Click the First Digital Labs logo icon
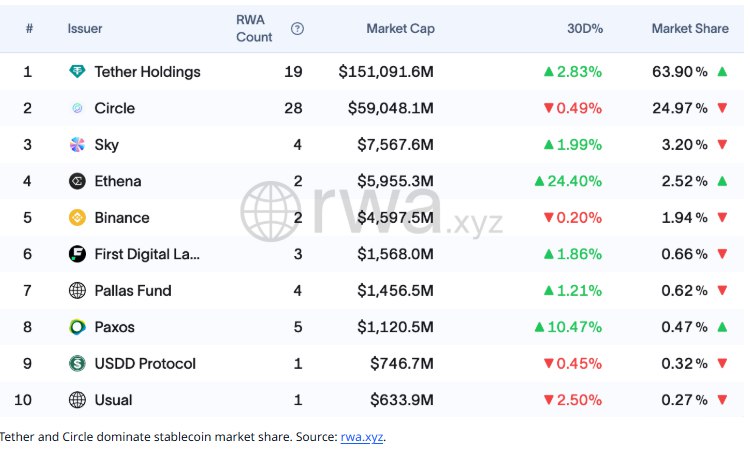The width and height of the screenshot is (750, 456). 77,254
